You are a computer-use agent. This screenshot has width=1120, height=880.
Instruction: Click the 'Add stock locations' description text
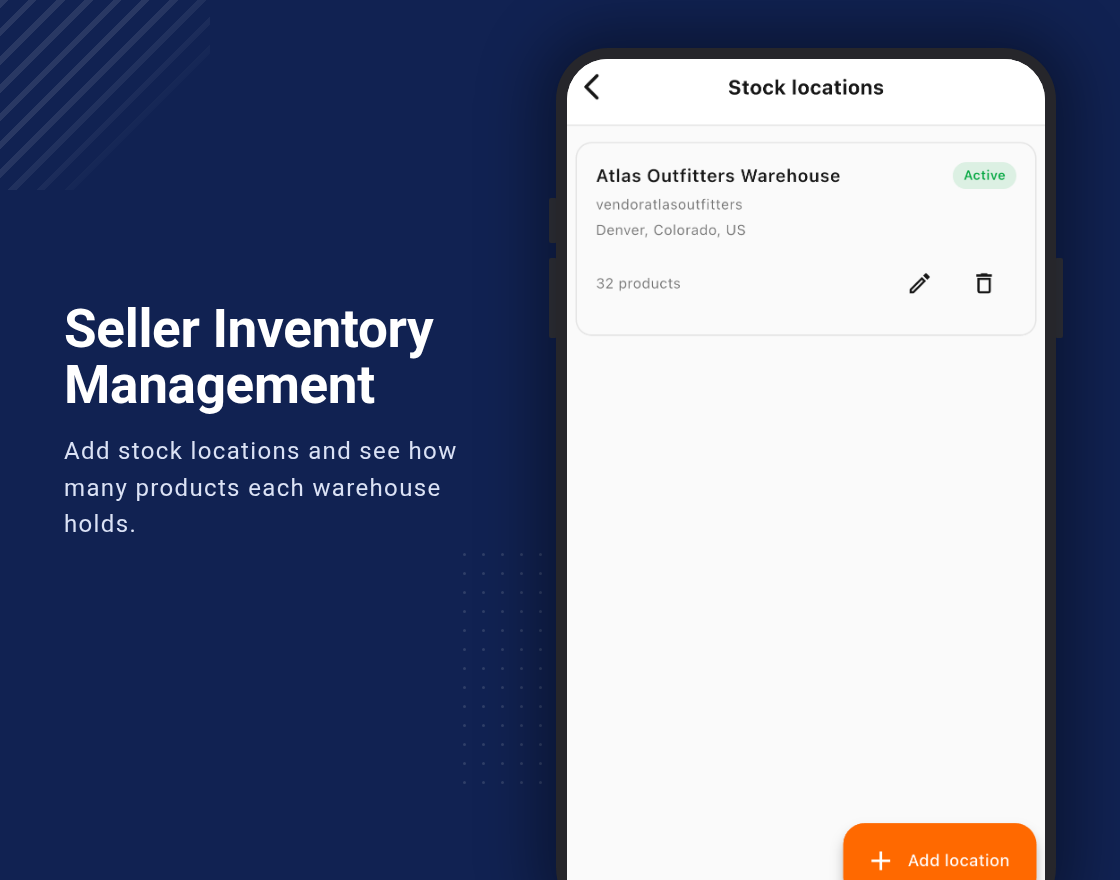click(x=260, y=487)
